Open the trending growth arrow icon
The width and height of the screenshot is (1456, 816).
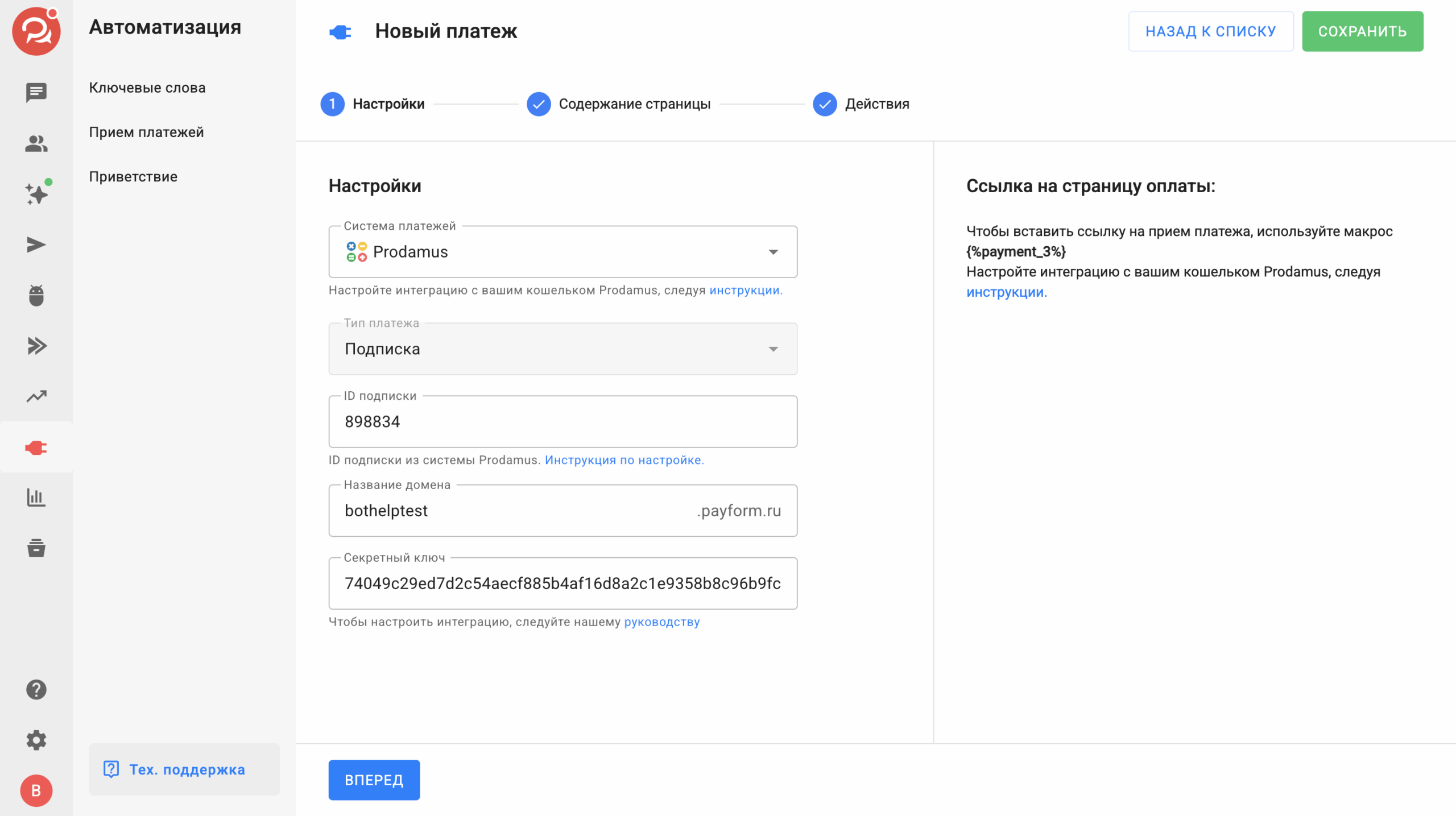pyautogui.click(x=36, y=396)
